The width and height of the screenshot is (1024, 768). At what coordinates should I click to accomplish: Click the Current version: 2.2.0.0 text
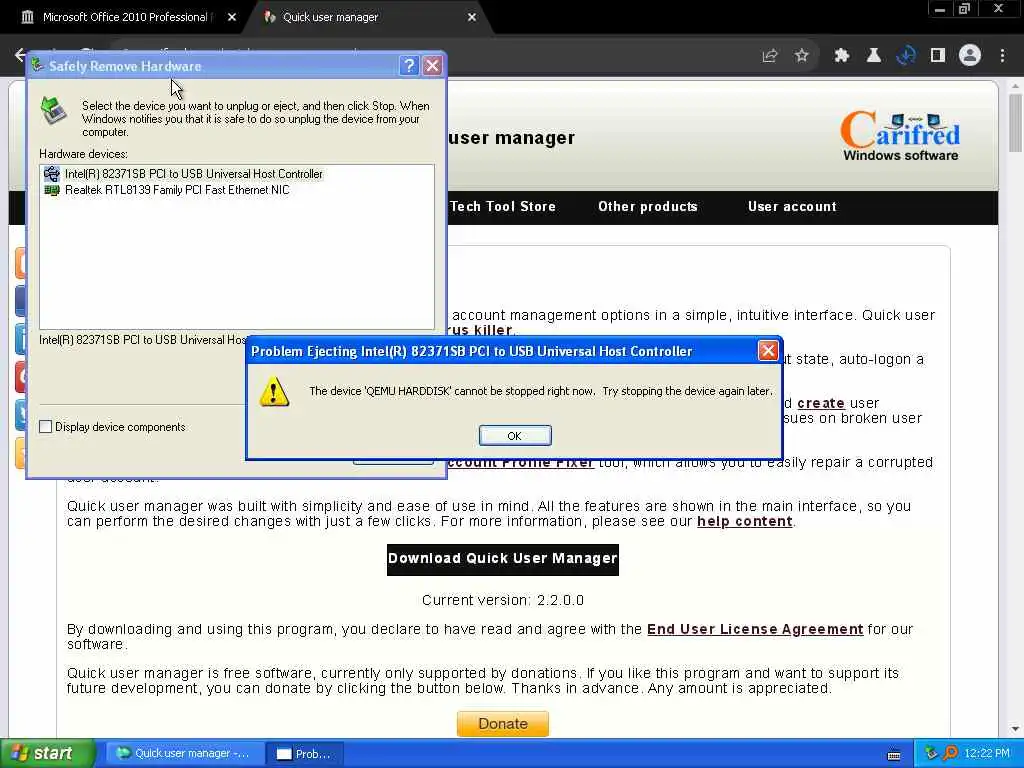coord(503,600)
